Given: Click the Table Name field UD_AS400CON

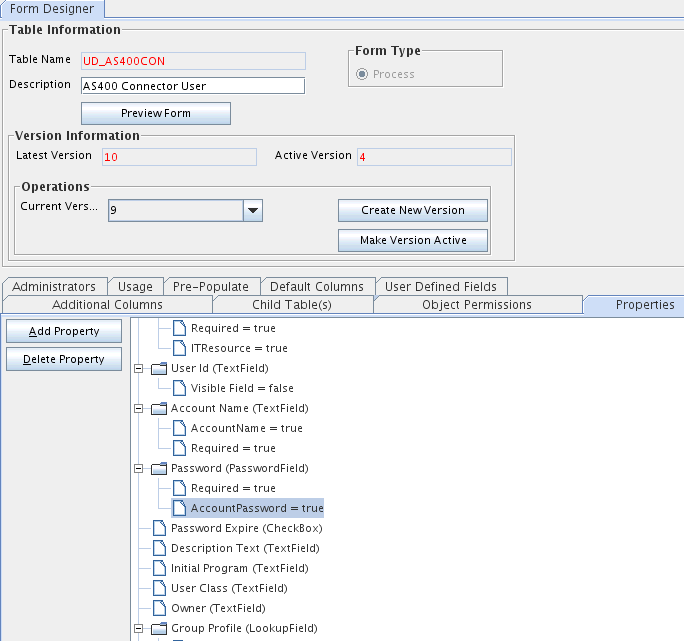Looking at the screenshot, I should click(193, 61).
